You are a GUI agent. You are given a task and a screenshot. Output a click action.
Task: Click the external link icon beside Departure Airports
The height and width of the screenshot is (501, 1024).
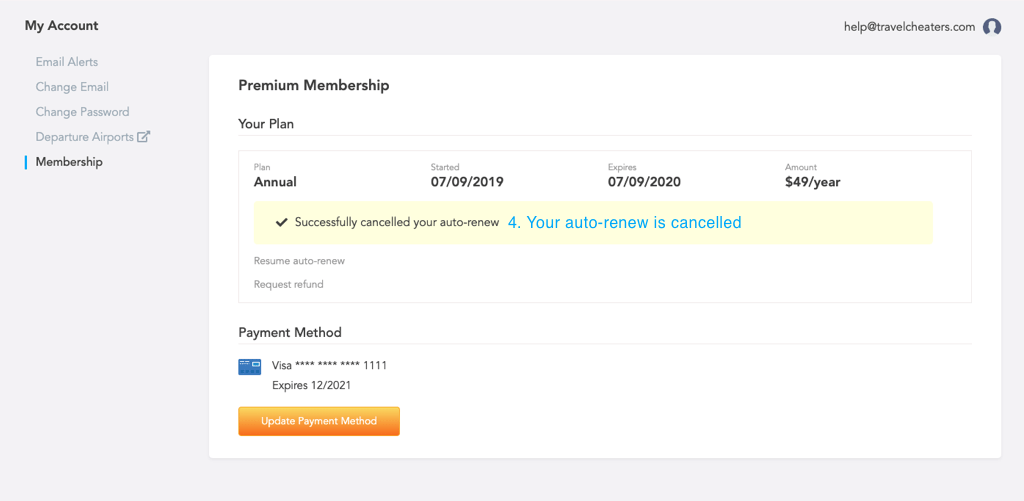pyautogui.click(x=143, y=137)
